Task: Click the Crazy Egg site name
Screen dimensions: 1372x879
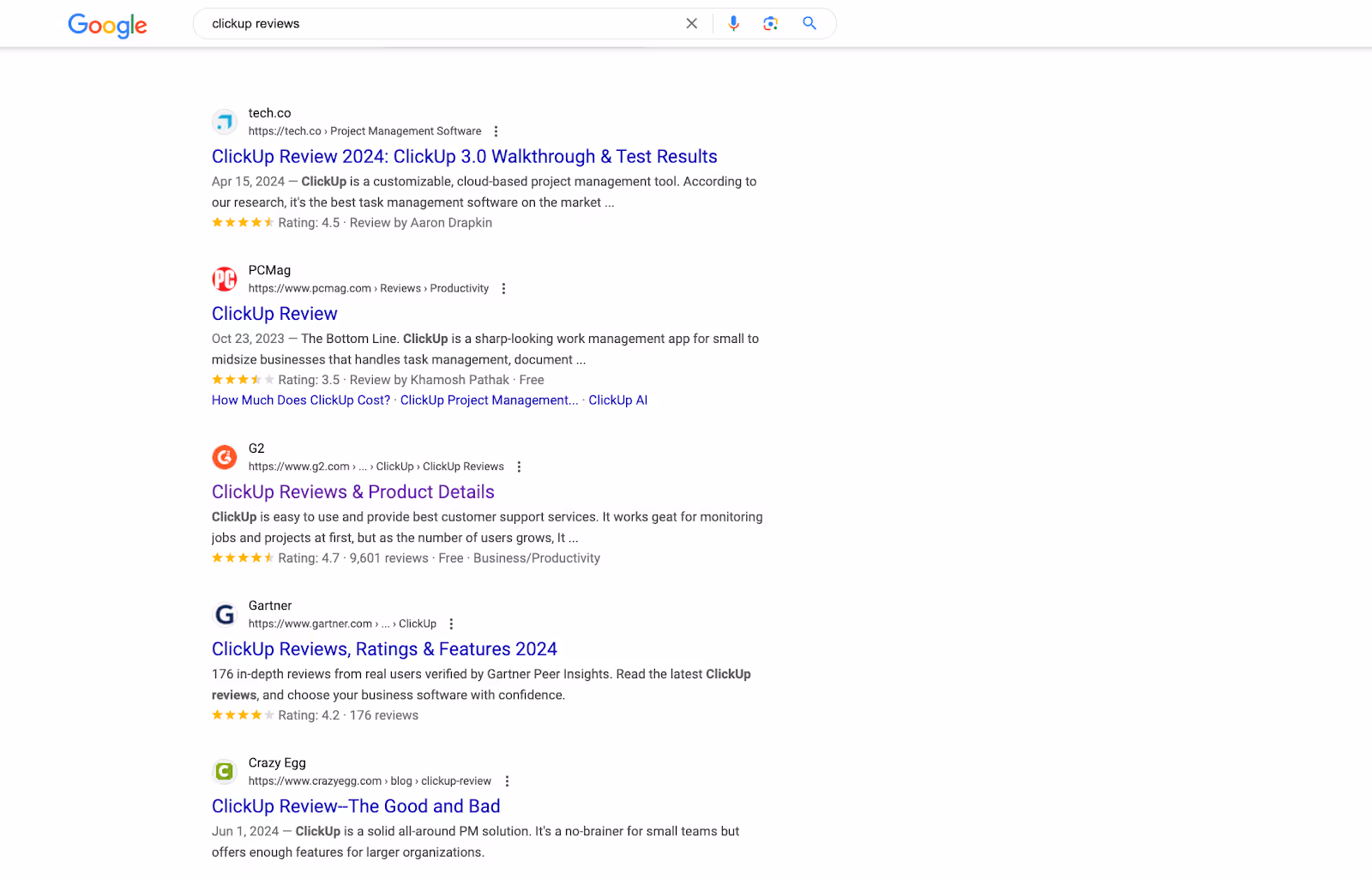Action: pos(277,763)
